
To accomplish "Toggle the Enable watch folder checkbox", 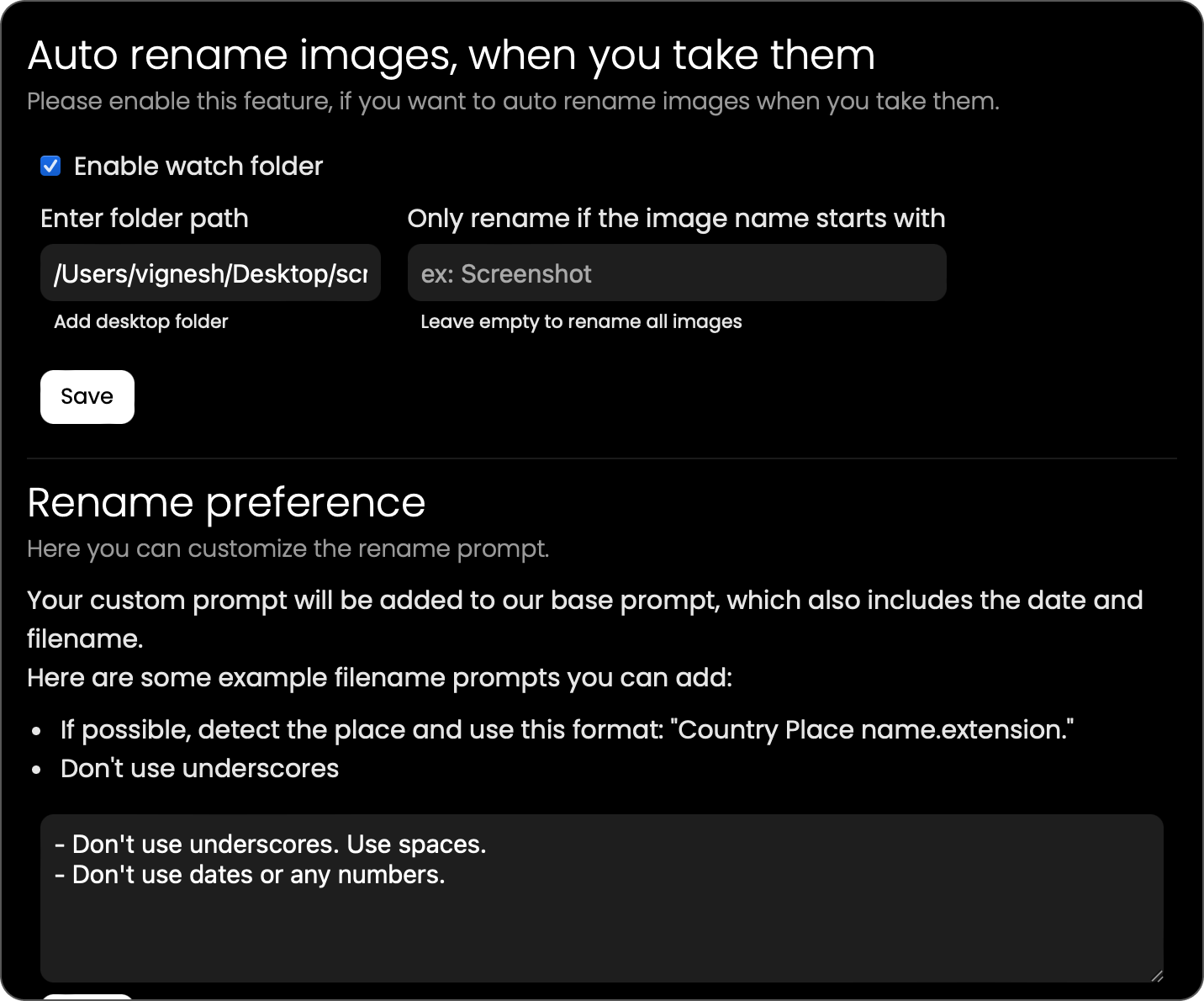I will (50, 166).
